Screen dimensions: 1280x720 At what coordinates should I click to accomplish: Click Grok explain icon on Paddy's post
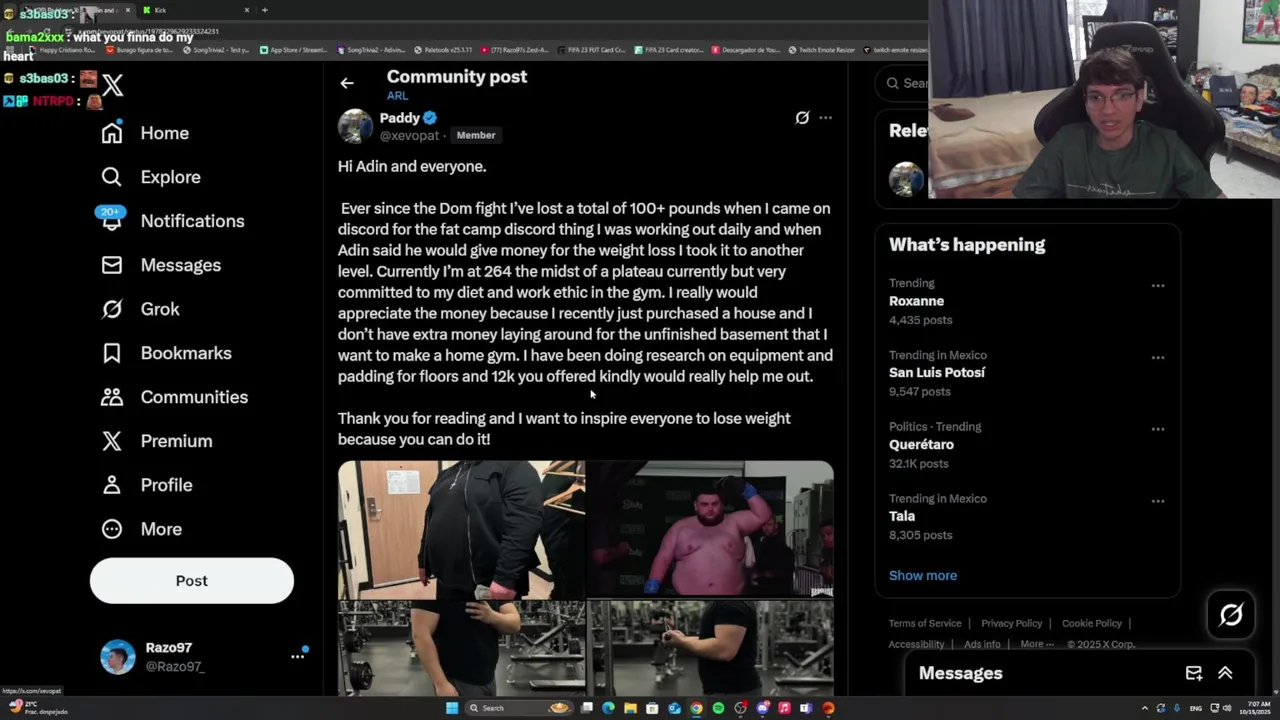[x=802, y=118]
